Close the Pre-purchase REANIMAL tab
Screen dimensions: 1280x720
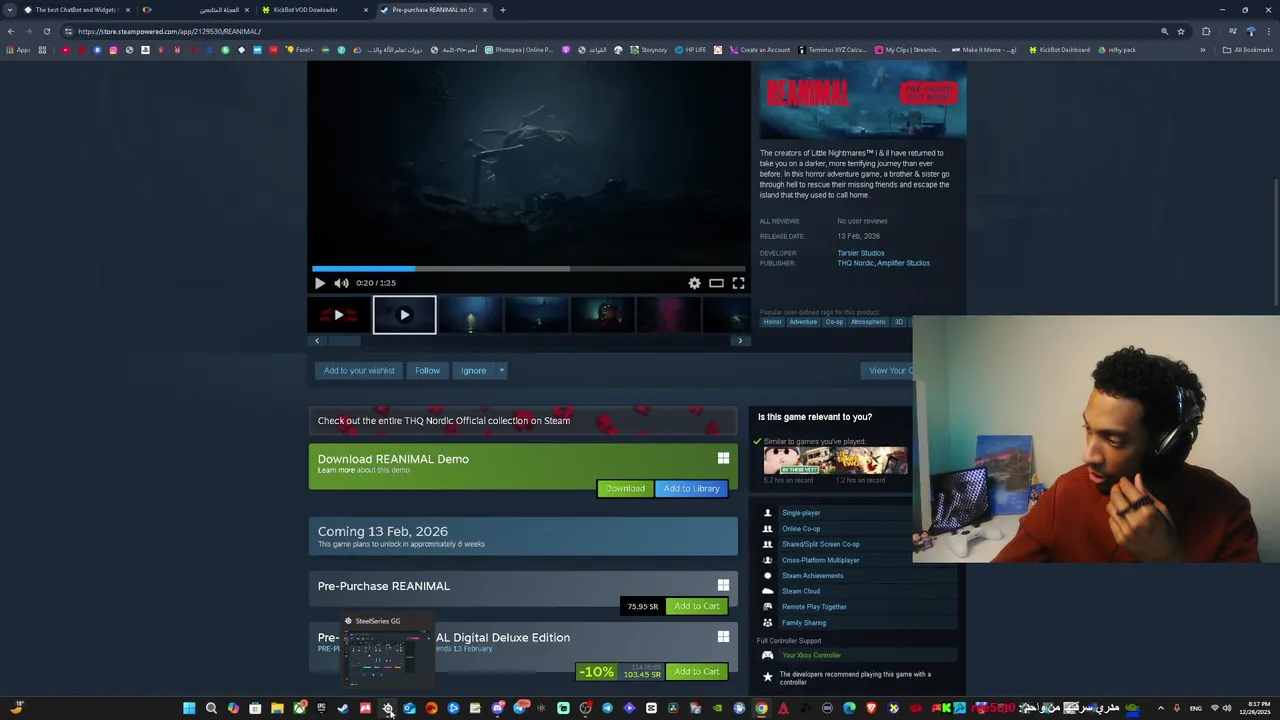(x=485, y=10)
